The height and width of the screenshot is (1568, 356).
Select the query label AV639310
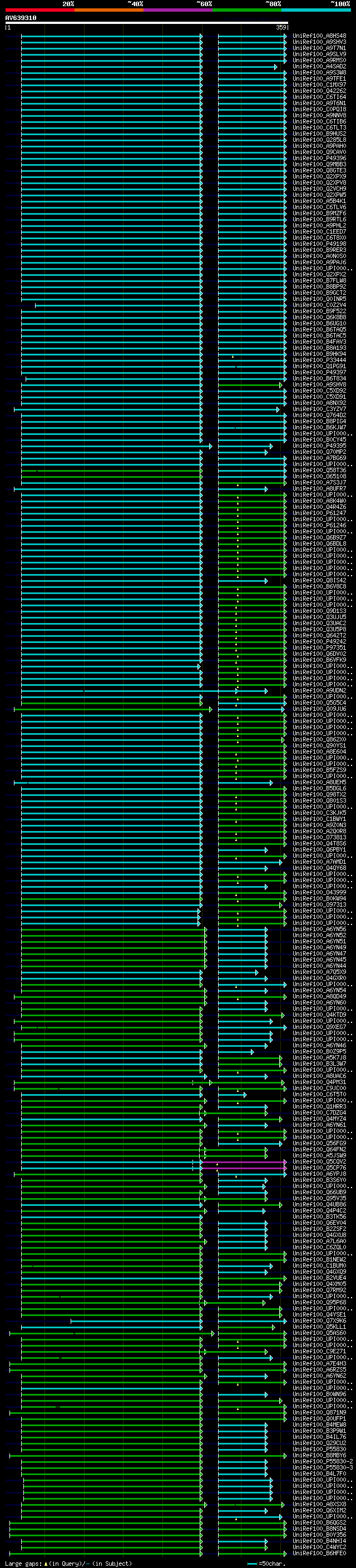point(21,18)
